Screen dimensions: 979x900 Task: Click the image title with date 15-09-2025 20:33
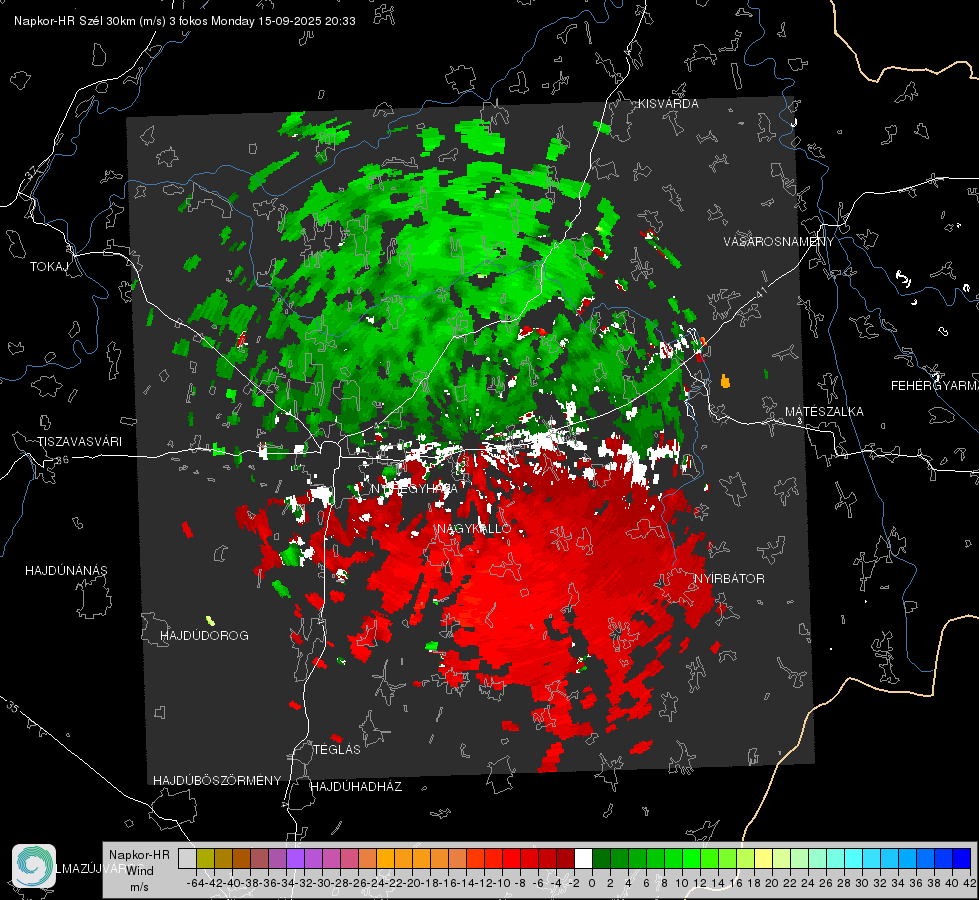pos(185,21)
